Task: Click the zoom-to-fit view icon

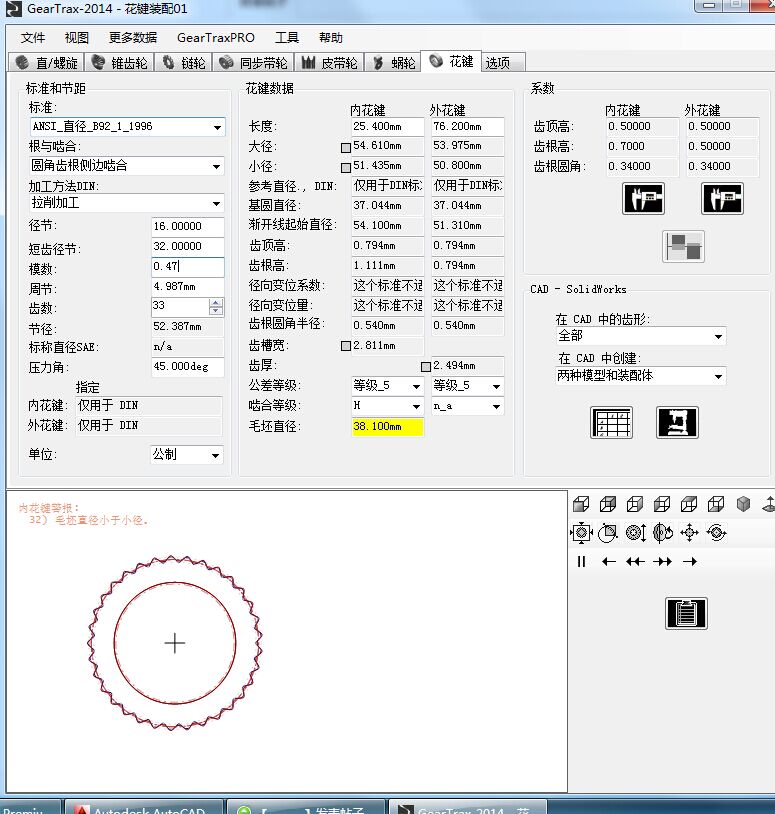Action: 581,533
